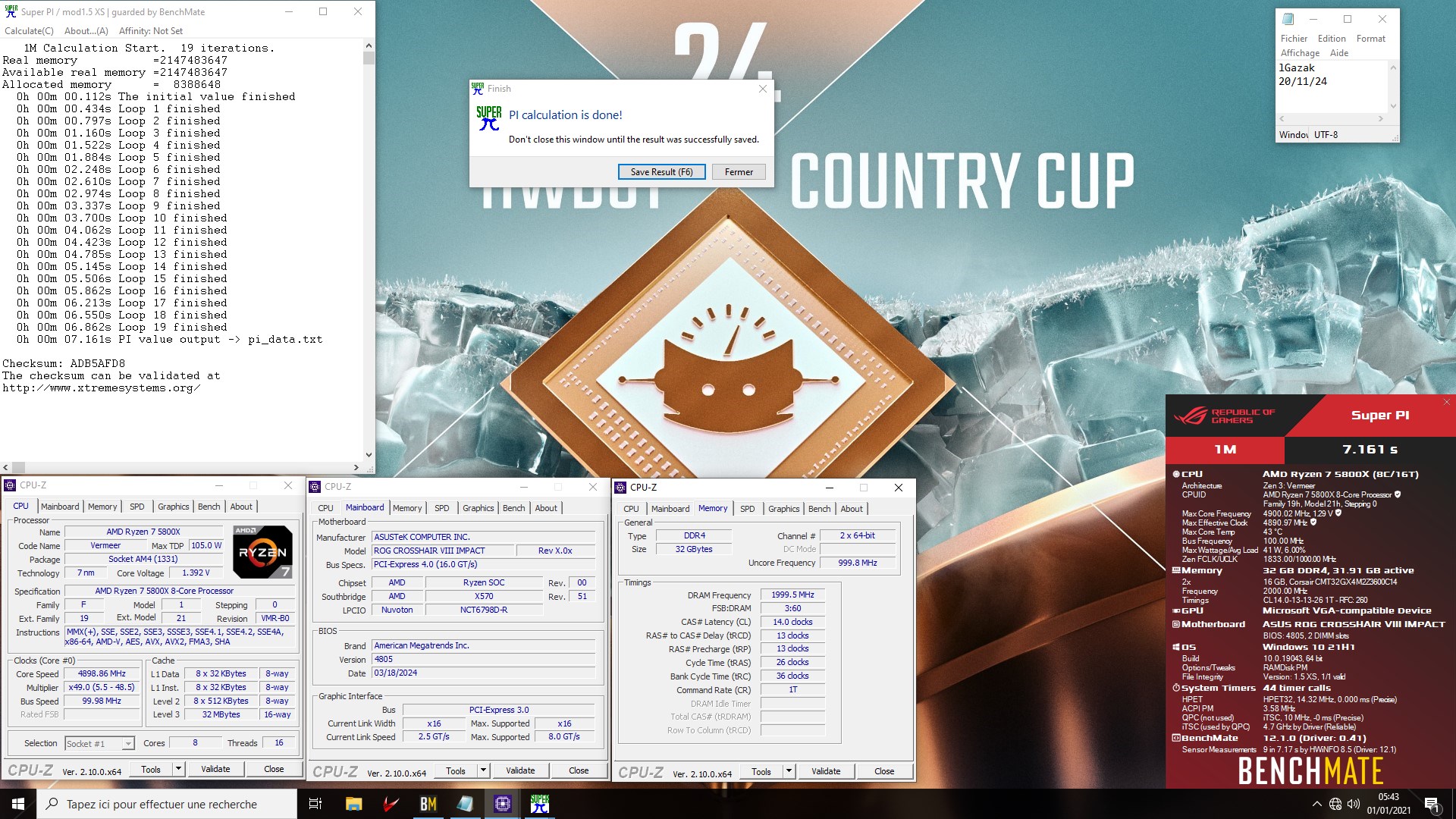This screenshot has width=1456, height=819.
Task: Open CPU-Z taskbar icon
Action: click(502, 804)
